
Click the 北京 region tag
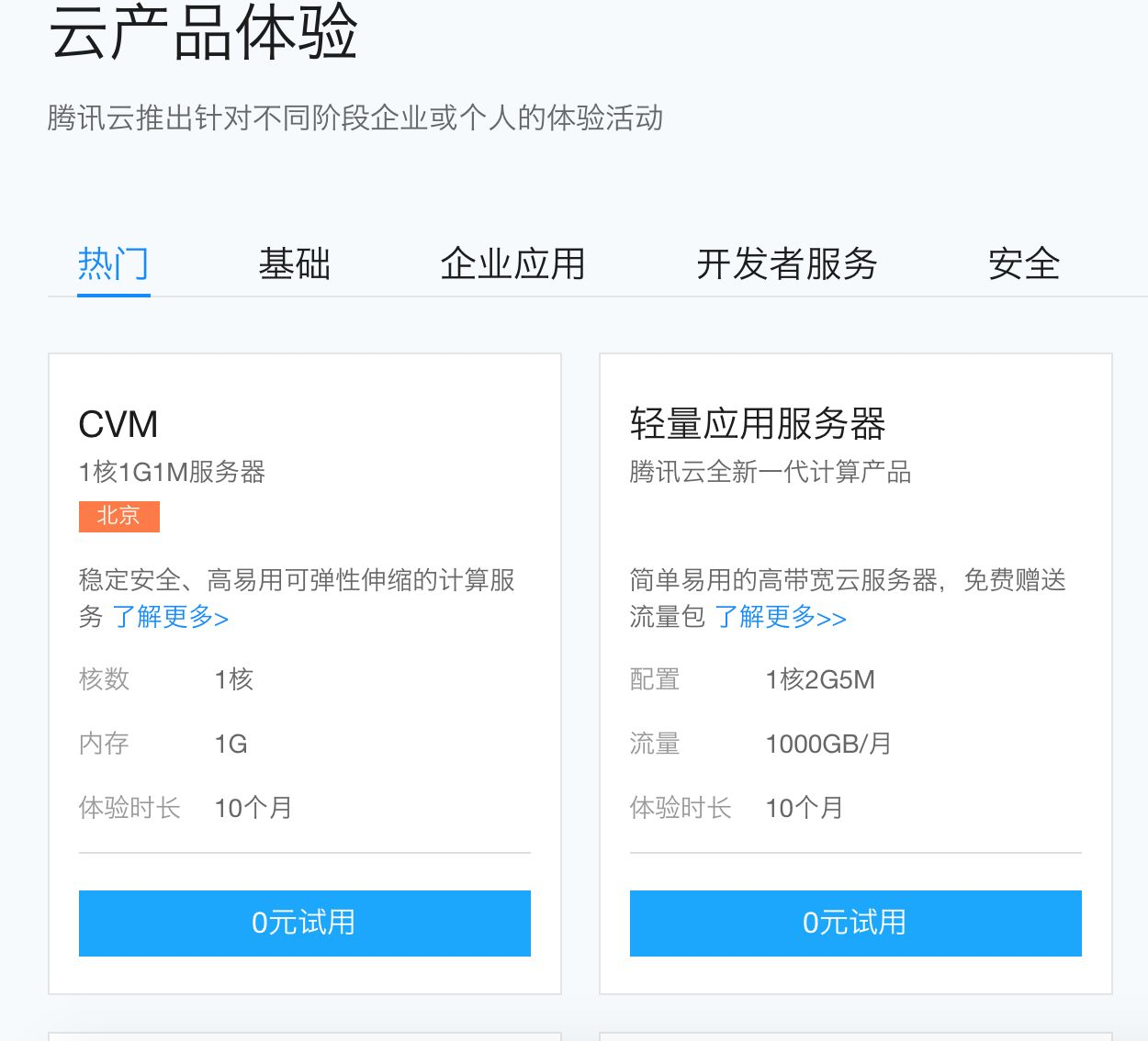(x=119, y=516)
